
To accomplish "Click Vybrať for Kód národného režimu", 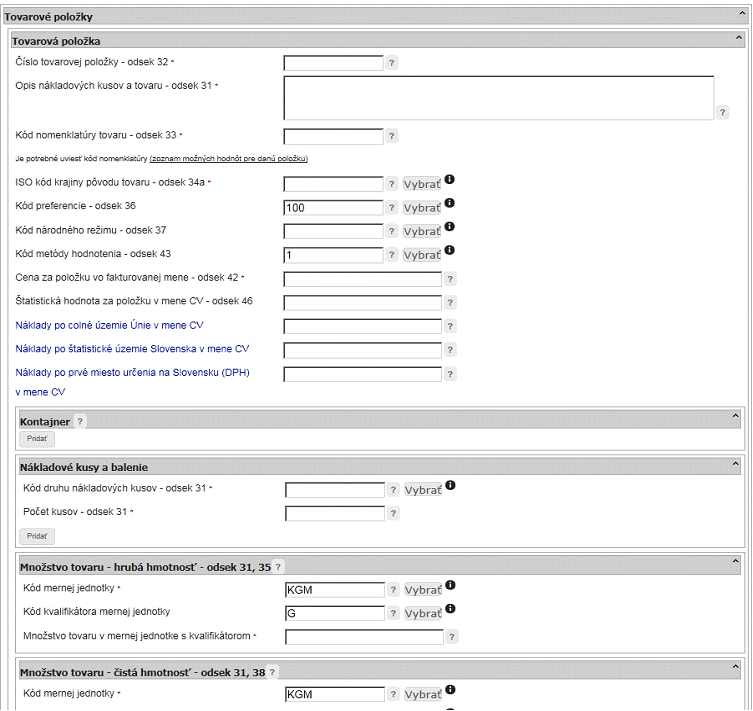I will 422,231.
